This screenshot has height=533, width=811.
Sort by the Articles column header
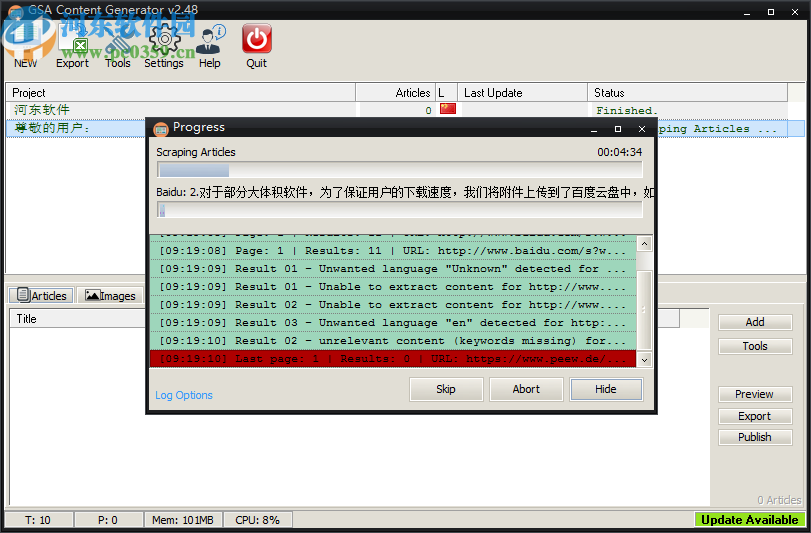396,93
